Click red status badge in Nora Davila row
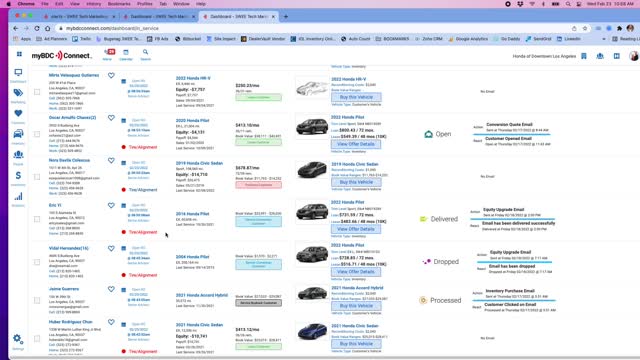This screenshot has width=640, height=360. pyautogui.click(x=258, y=185)
